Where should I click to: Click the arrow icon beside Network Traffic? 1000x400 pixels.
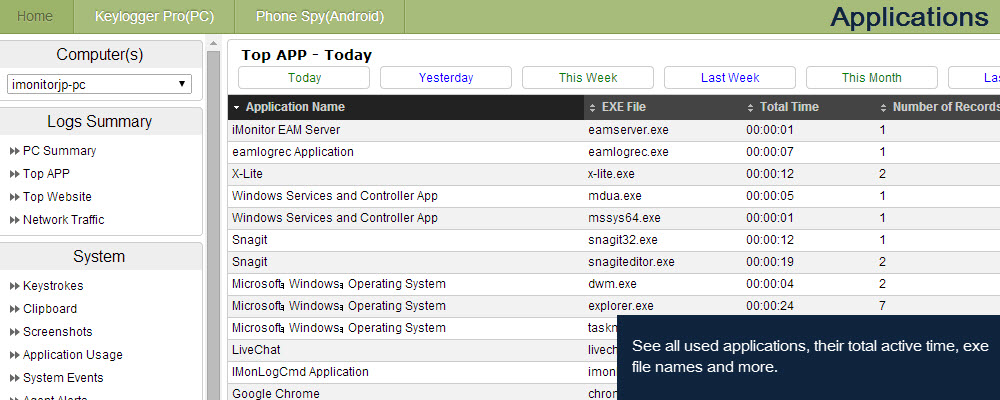[x=15, y=220]
